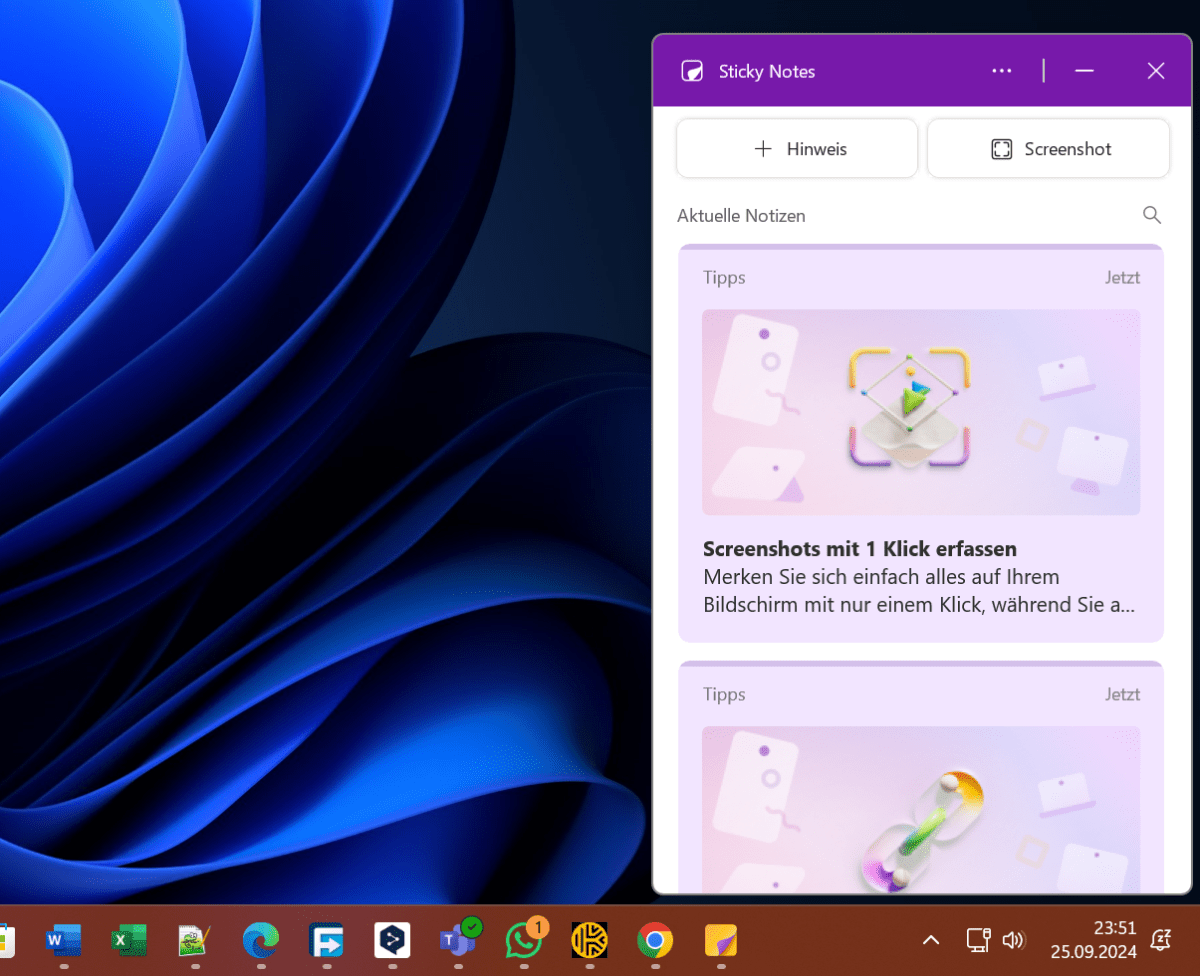Close the Sticky Notes window

coord(1156,71)
